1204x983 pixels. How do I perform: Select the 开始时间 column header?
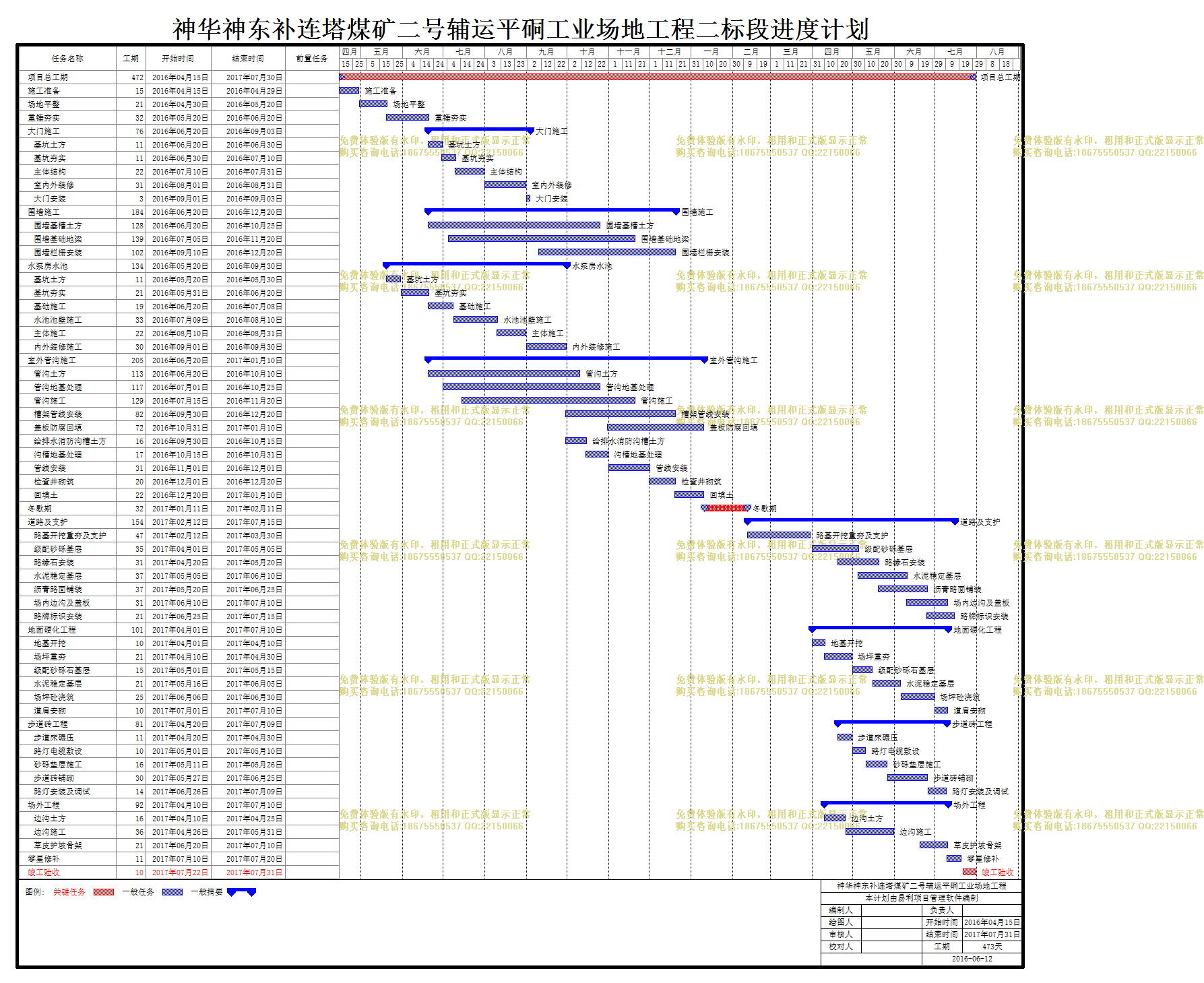178,59
